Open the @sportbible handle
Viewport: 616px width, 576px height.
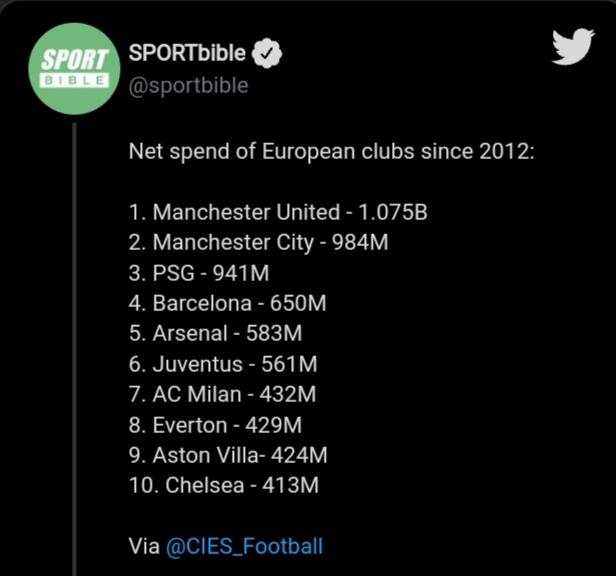point(188,85)
